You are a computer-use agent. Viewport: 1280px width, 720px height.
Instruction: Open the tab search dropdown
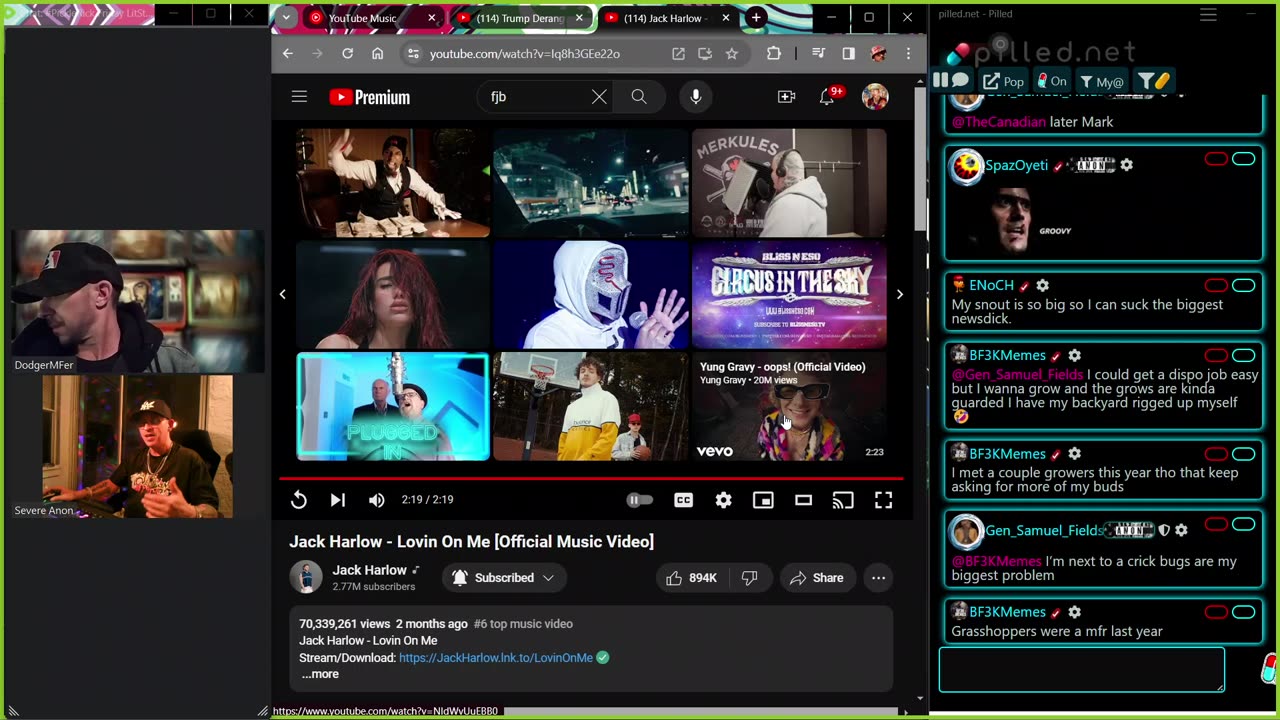286,18
